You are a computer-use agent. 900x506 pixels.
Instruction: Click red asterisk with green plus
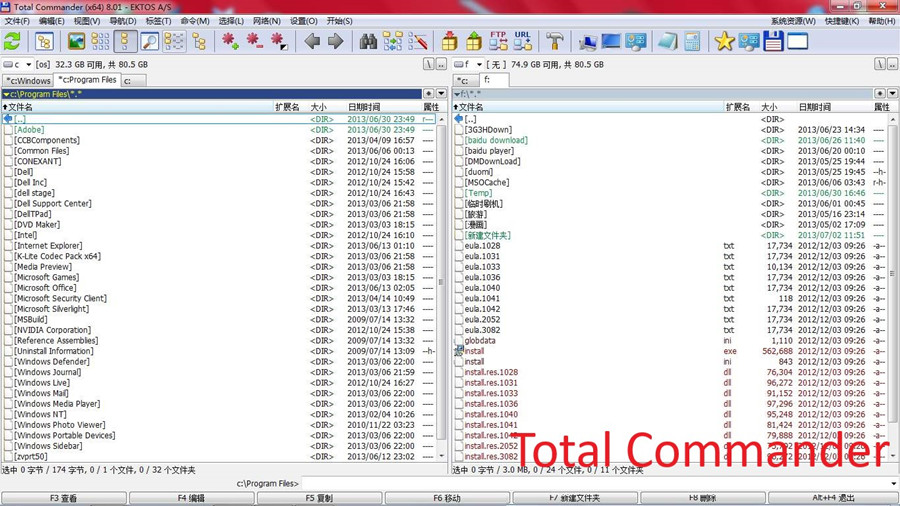click(231, 41)
